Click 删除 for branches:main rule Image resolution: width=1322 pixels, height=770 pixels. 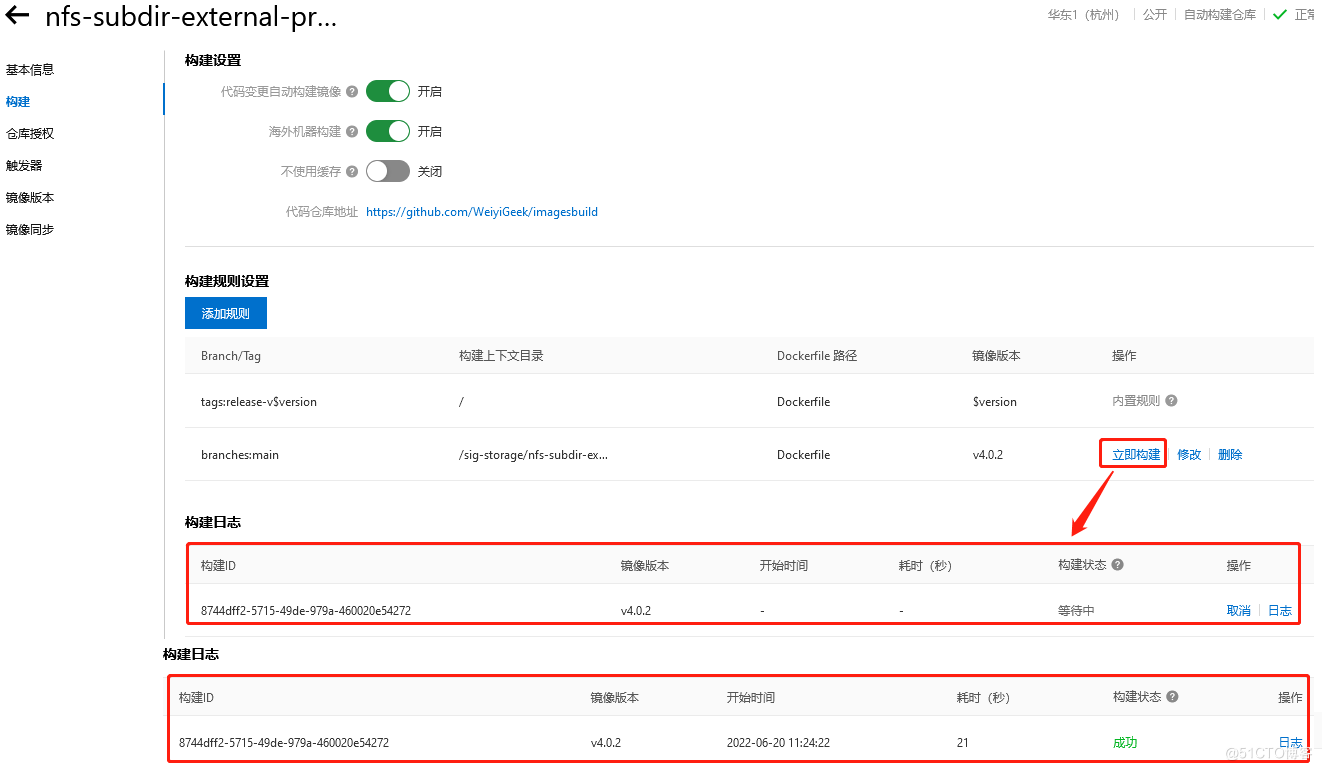pyautogui.click(x=1230, y=454)
